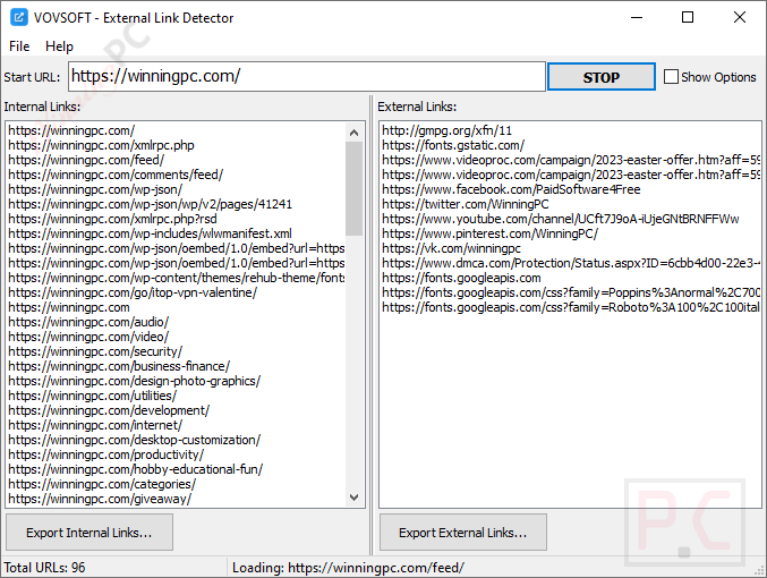767x578 pixels.
Task: Click the Start URL input field
Action: (307, 76)
